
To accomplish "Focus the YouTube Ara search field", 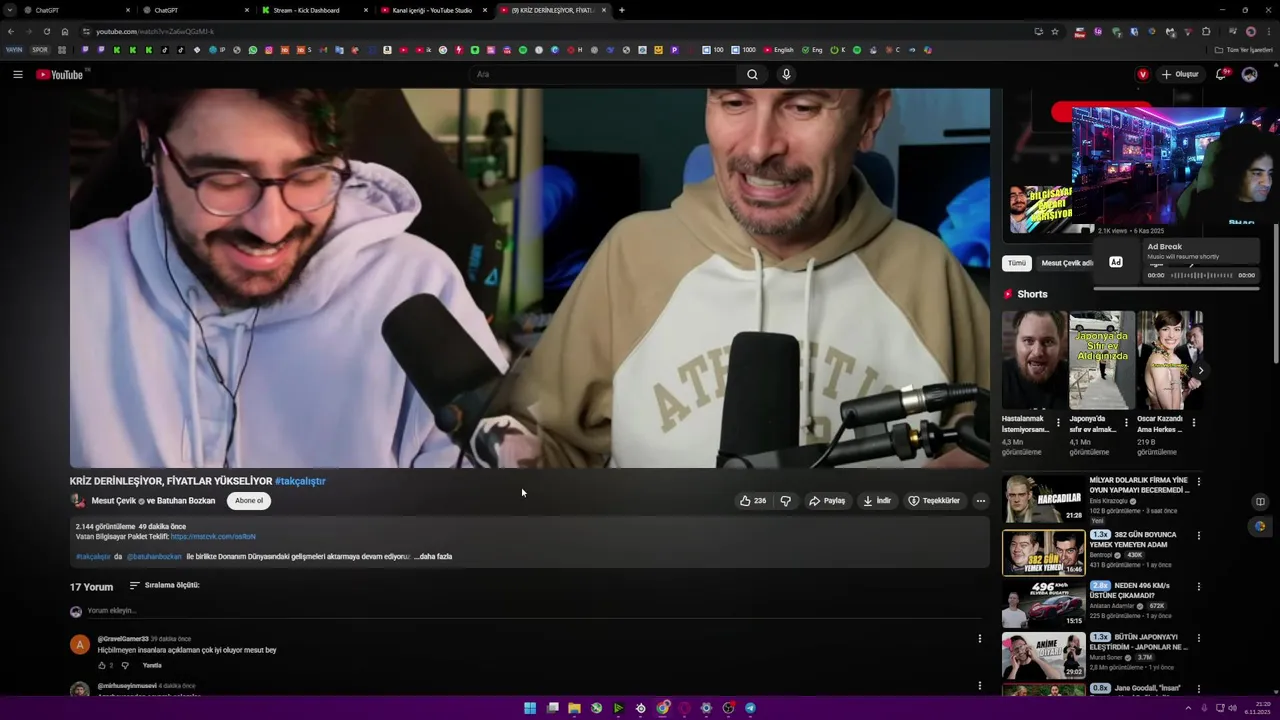I will click(x=605, y=74).
